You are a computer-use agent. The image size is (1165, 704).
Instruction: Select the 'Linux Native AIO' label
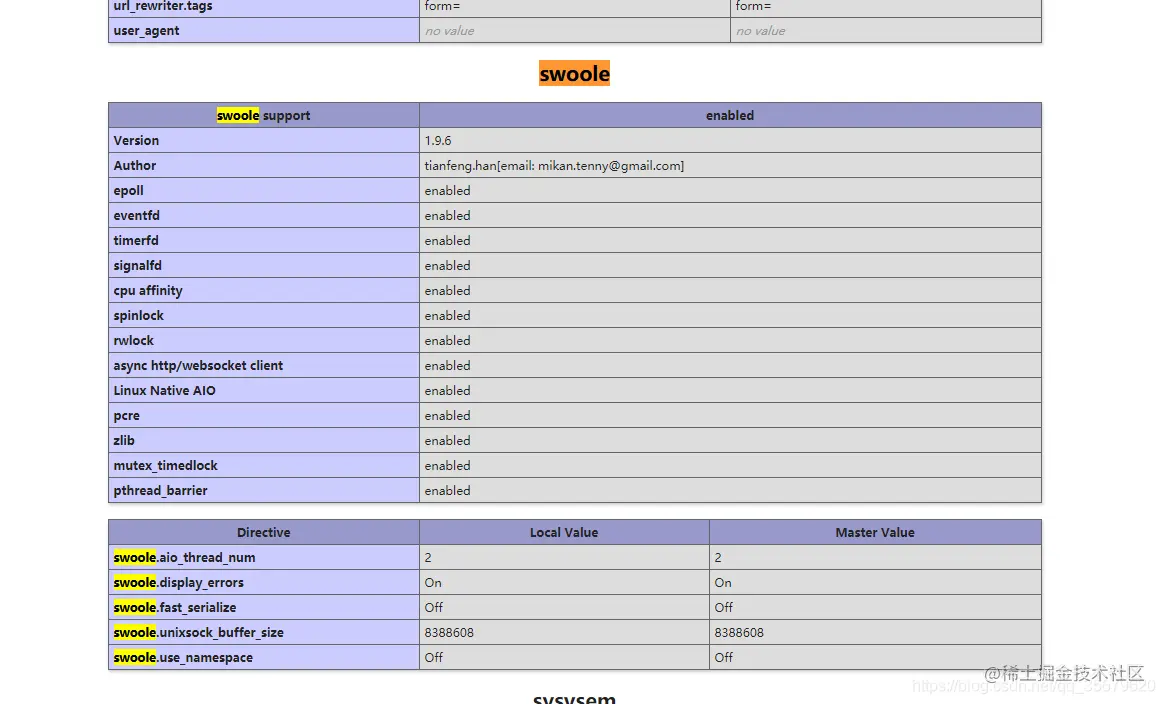tap(164, 391)
